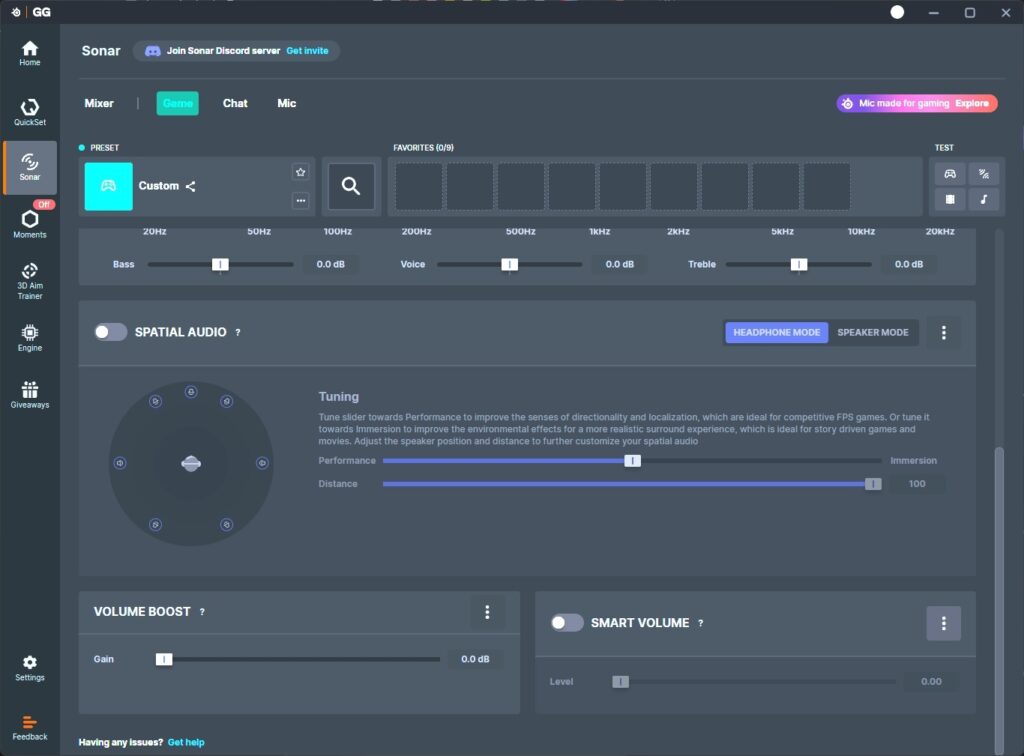Show Spatial Audio help tooltip
Image resolution: width=1024 pixels, height=756 pixels.
[x=238, y=332]
